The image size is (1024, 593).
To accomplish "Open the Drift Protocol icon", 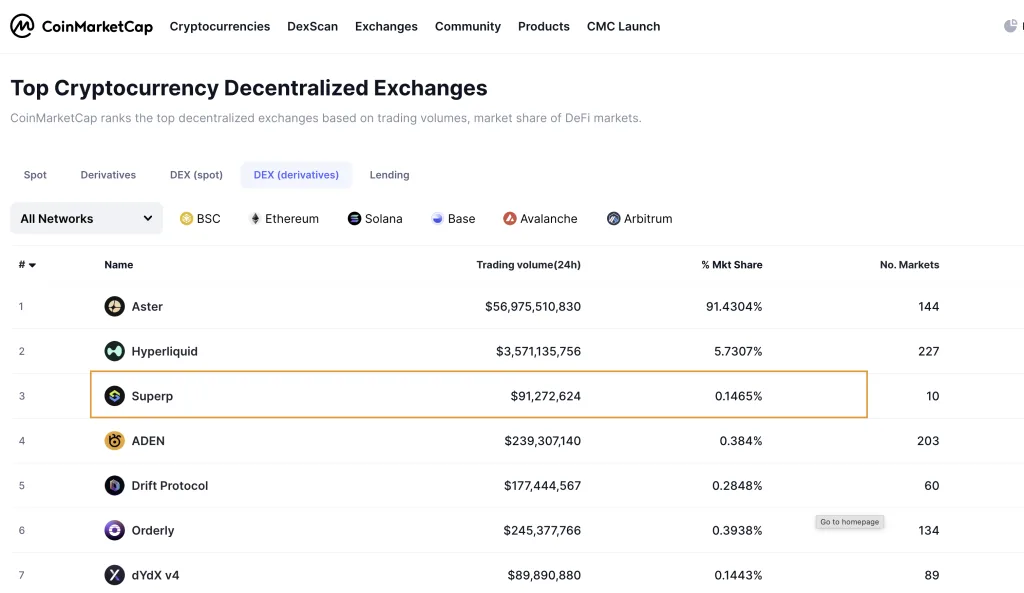I will click(x=114, y=485).
